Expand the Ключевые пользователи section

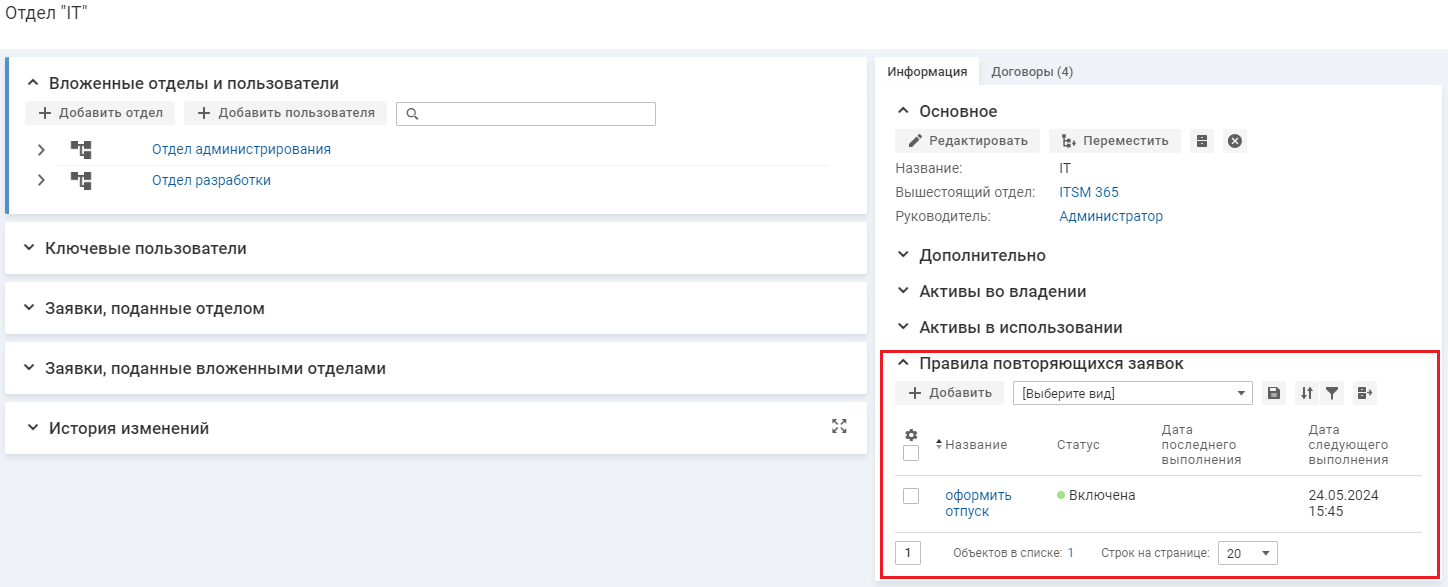click(145, 248)
